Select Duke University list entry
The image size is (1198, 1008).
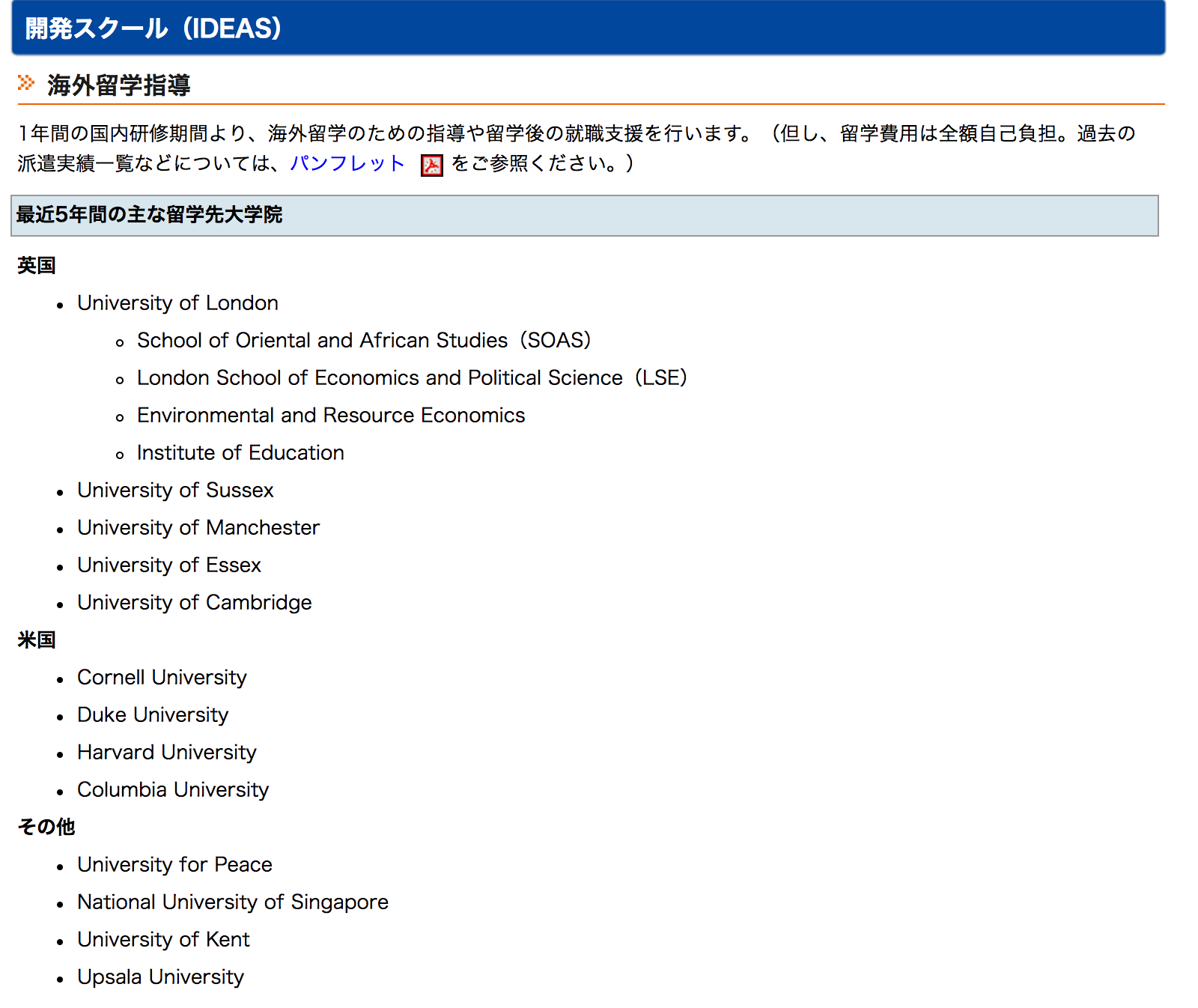tap(153, 714)
